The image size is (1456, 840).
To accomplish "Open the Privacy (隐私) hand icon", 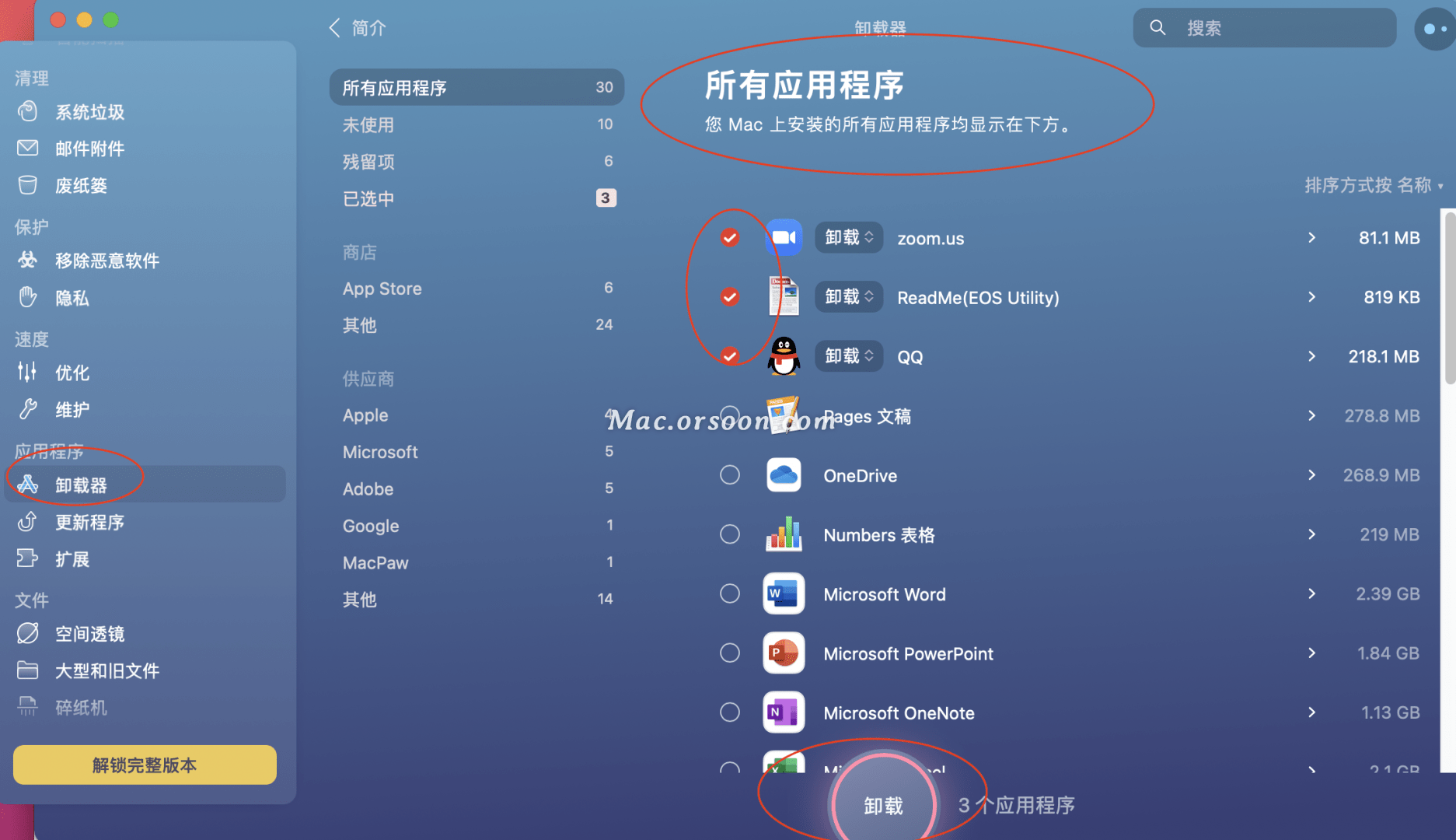I will point(28,297).
